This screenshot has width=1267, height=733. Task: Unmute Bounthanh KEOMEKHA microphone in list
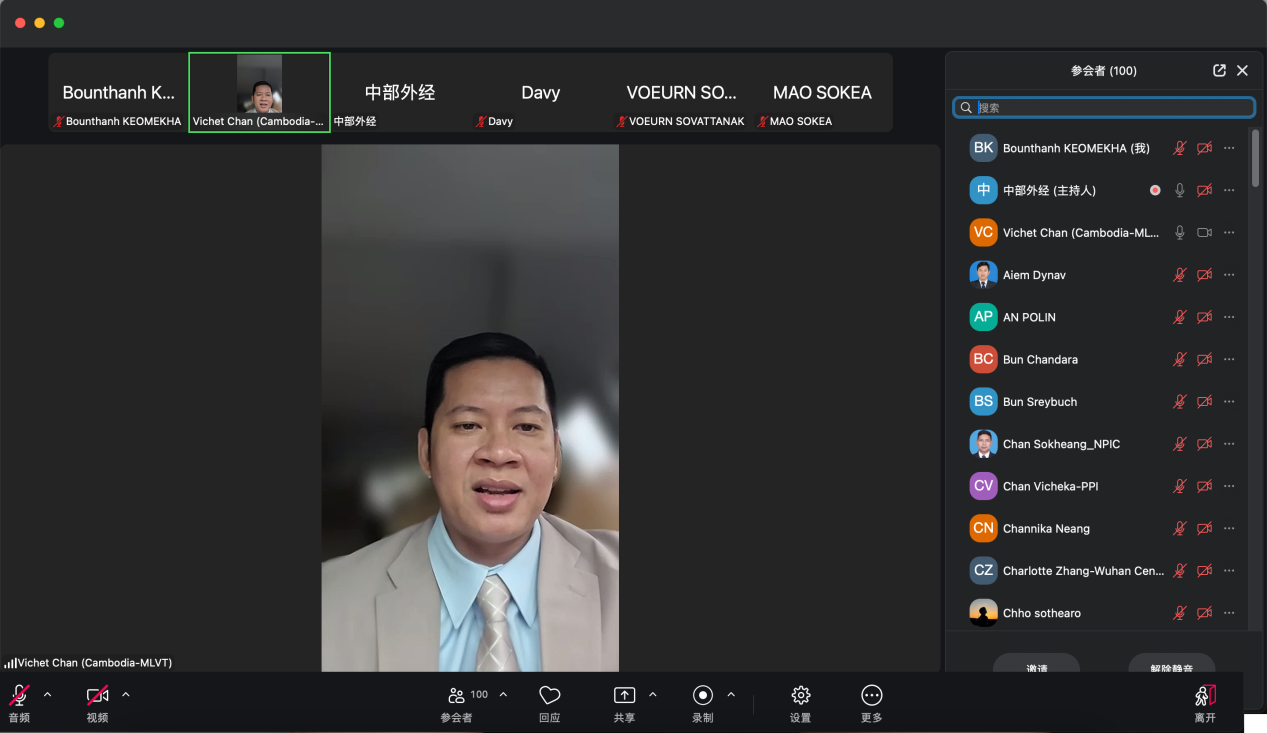(1180, 148)
